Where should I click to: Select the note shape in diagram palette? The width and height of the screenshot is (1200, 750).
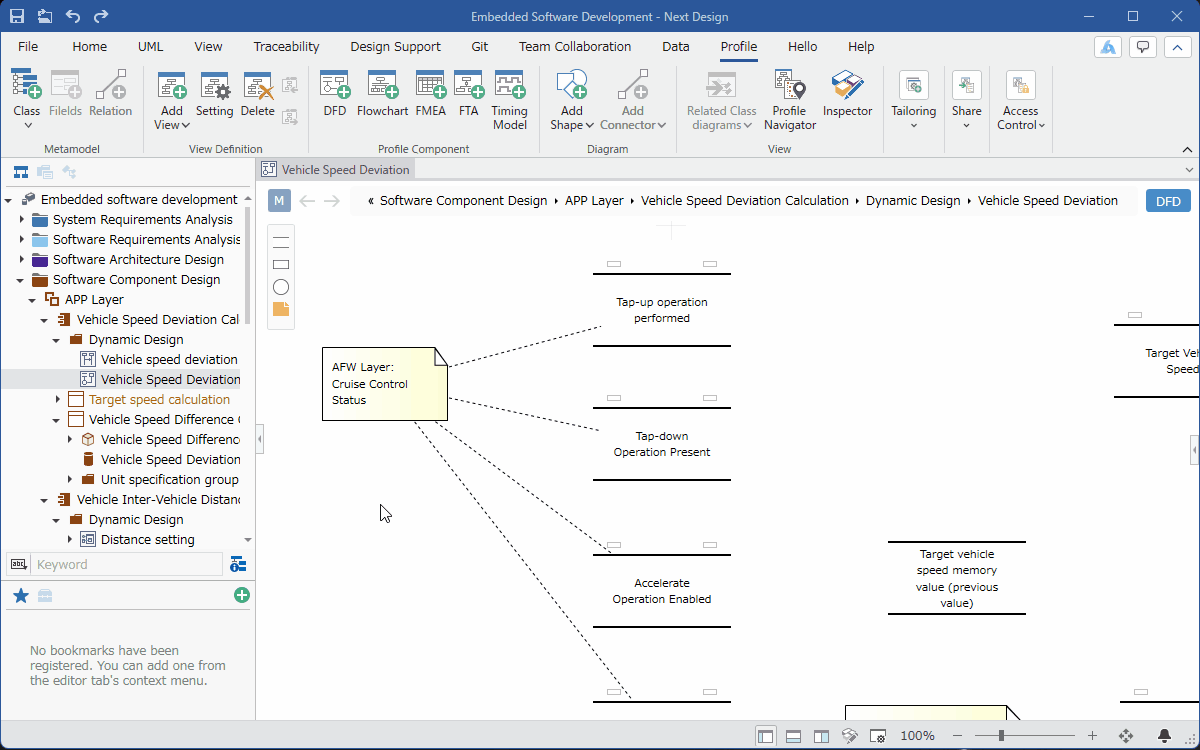point(281,309)
